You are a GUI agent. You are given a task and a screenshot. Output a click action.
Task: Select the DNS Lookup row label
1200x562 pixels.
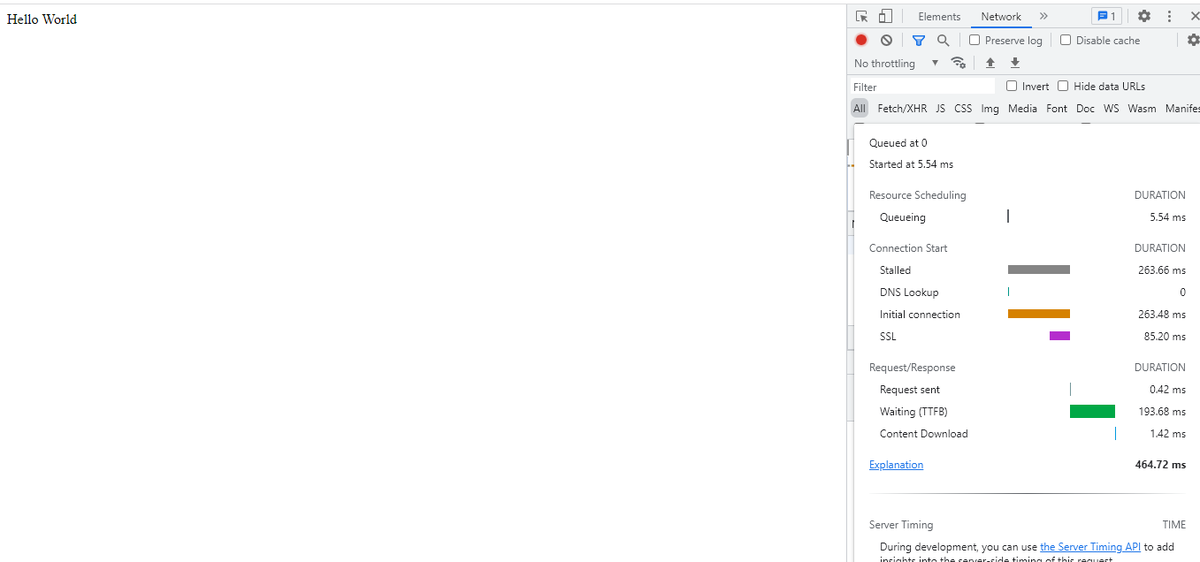[909, 292]
